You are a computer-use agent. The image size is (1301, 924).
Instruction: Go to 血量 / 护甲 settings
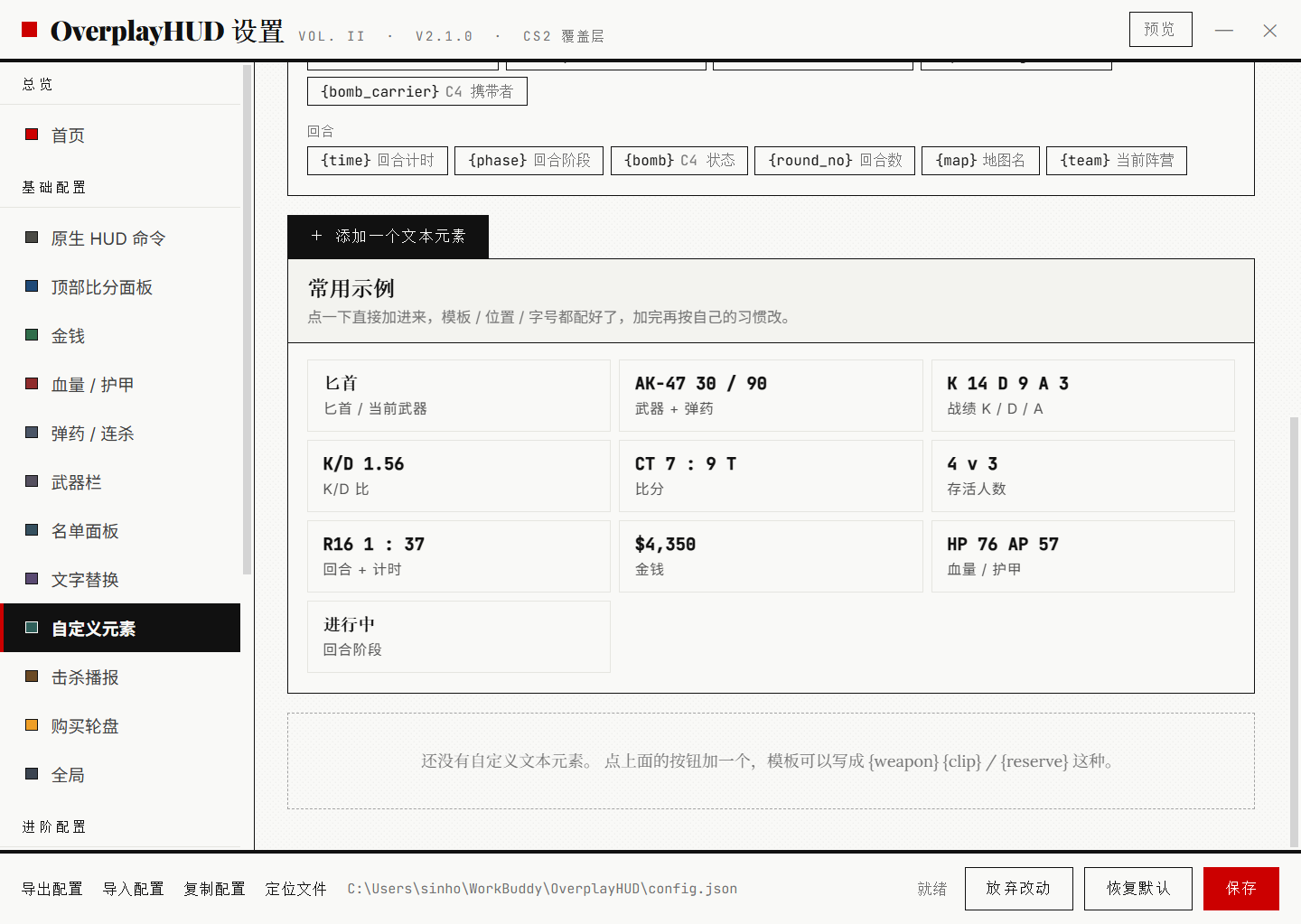(120, 384)
